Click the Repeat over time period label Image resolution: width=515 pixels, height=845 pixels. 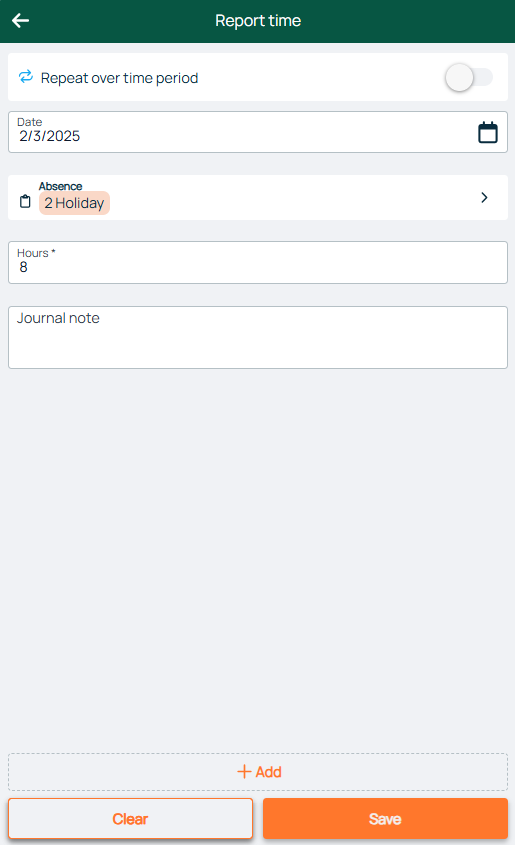point(120,78)
